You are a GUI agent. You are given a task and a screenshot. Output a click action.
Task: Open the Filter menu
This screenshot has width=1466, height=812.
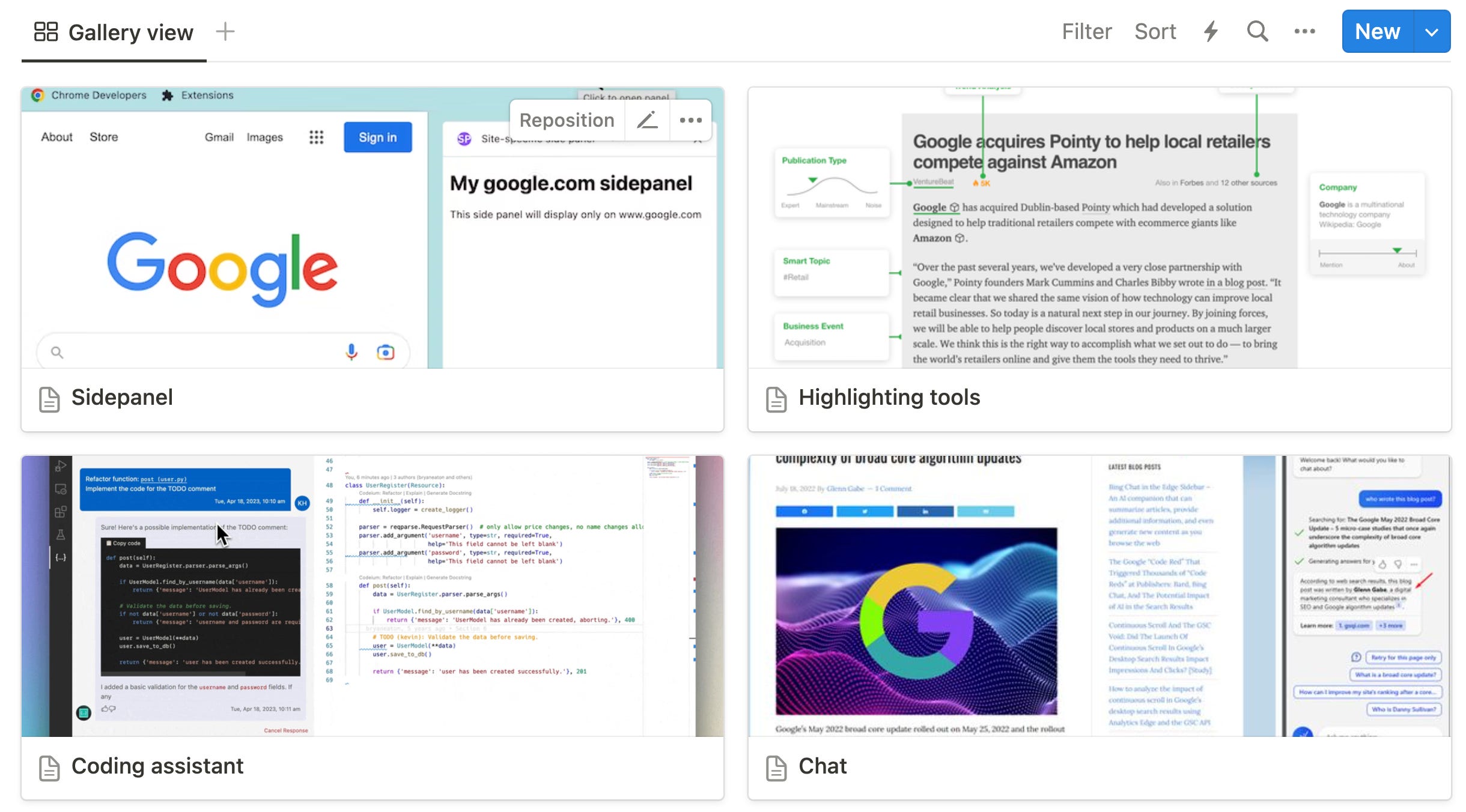1086,32
